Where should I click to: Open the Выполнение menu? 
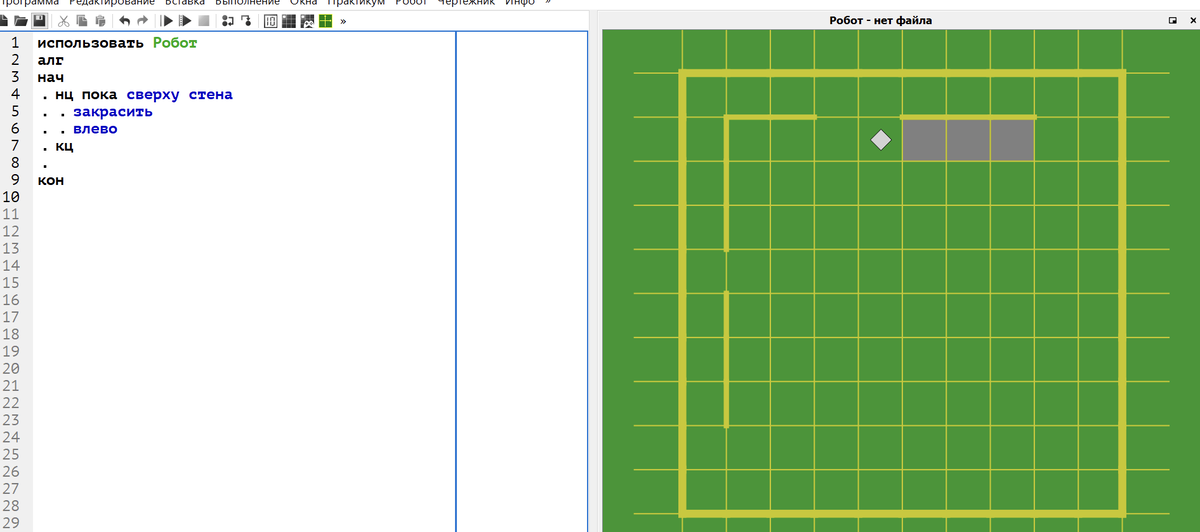[x=247, y=3]
